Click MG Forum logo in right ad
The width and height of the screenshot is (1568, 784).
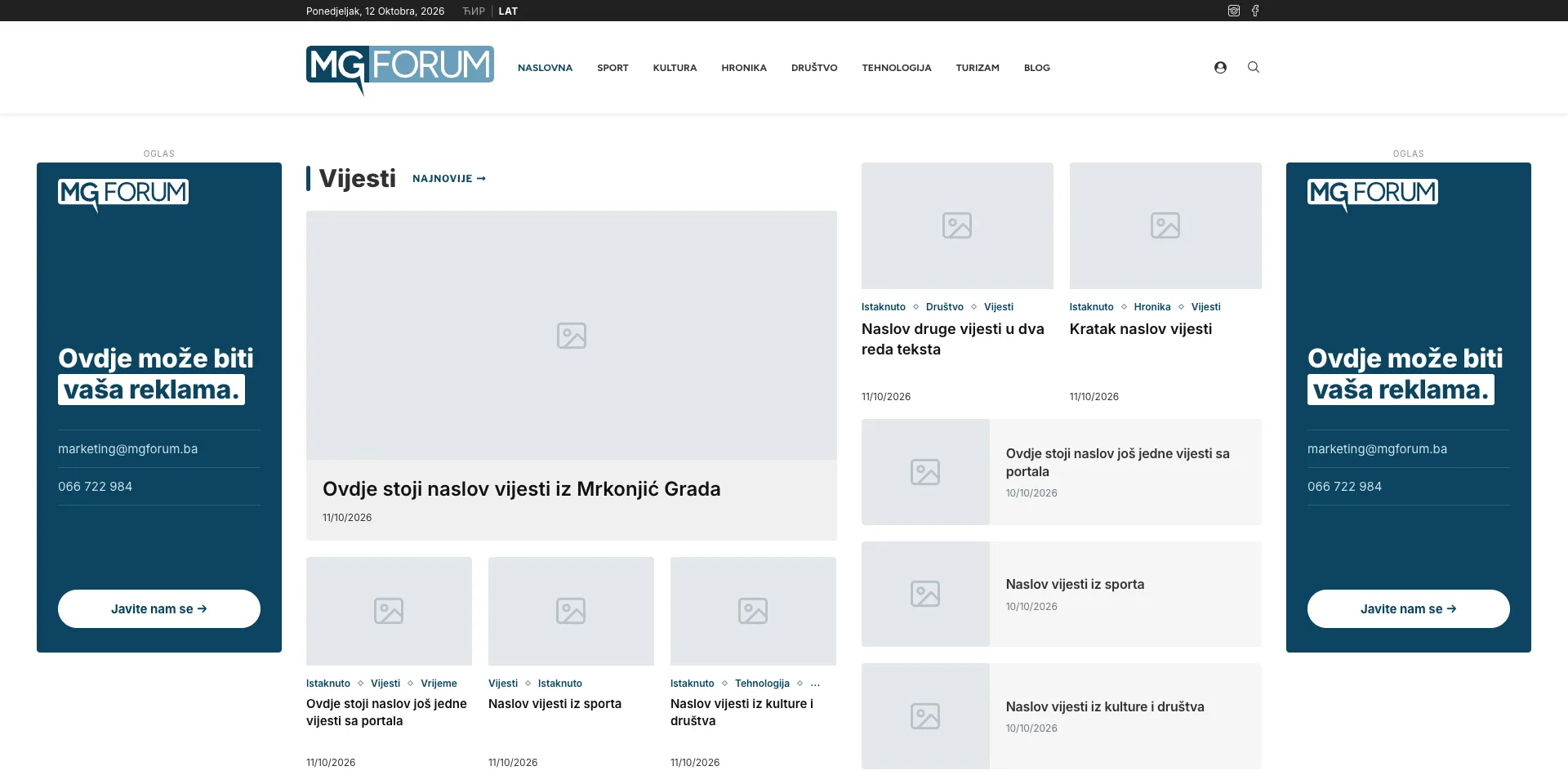pos(1373,195)
